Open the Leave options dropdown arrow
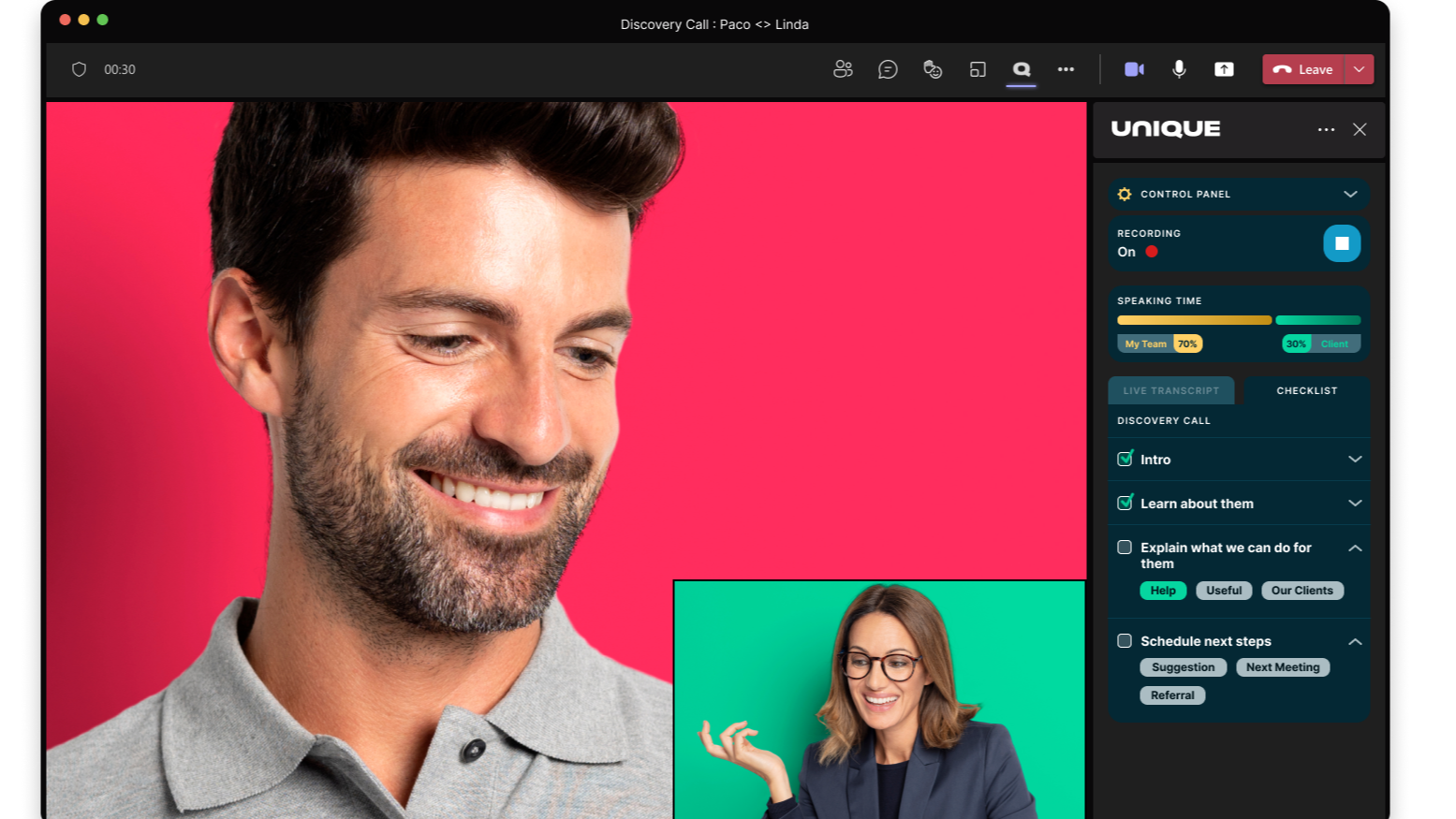The width and height of the screenshot is (1456, 819). (x=1359, y=69)
